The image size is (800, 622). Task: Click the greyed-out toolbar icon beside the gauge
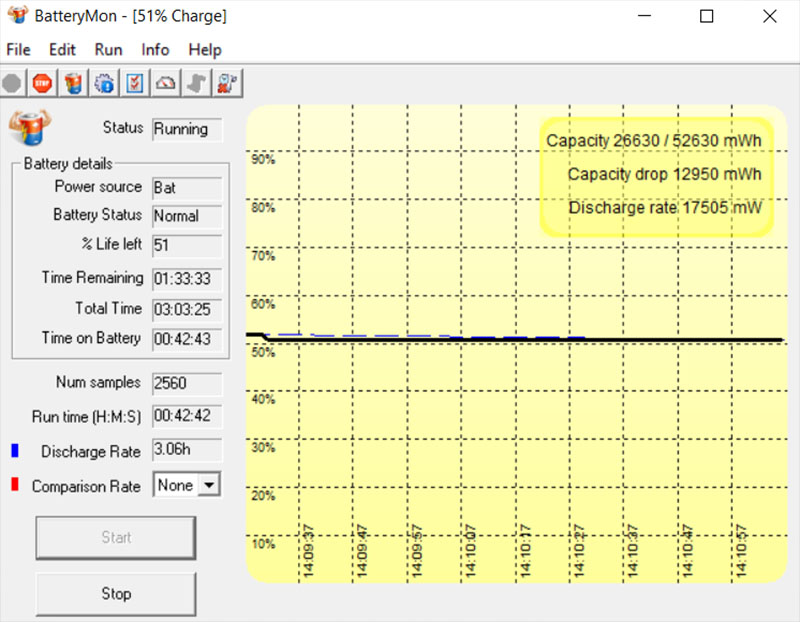pos(197,83)
